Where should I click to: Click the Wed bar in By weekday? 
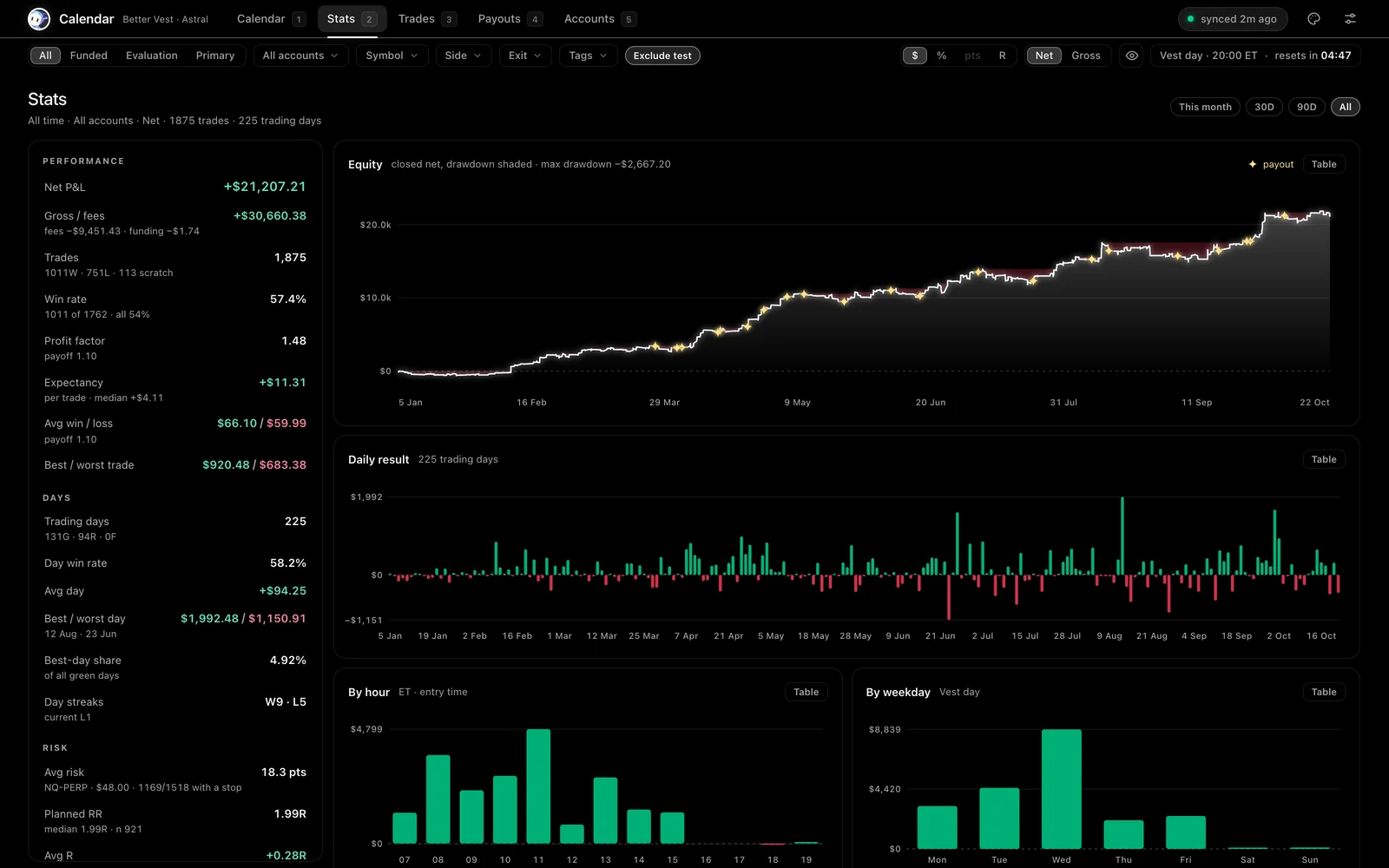click(x=1061, y=789)
